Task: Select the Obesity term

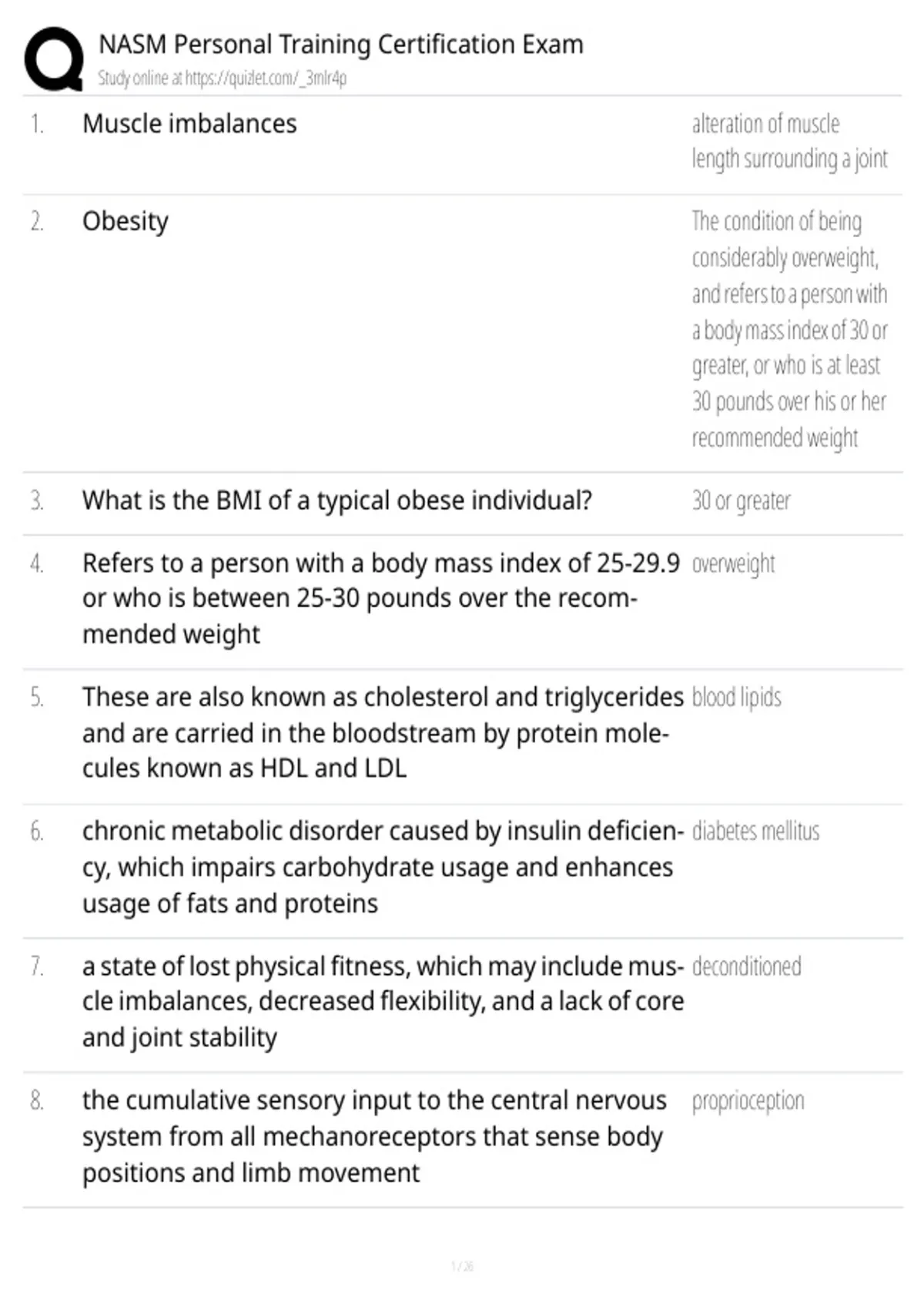Action: (126, 222)
